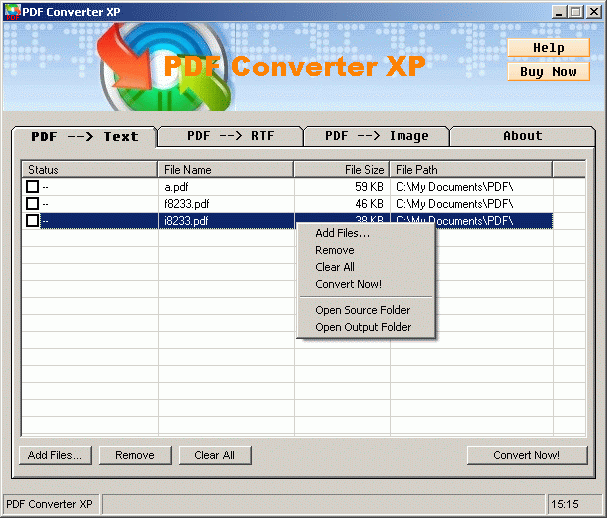The image size is (607, 518).
Task: Tick the checkbox for a.pdf
Action: (x=33, y=187)
